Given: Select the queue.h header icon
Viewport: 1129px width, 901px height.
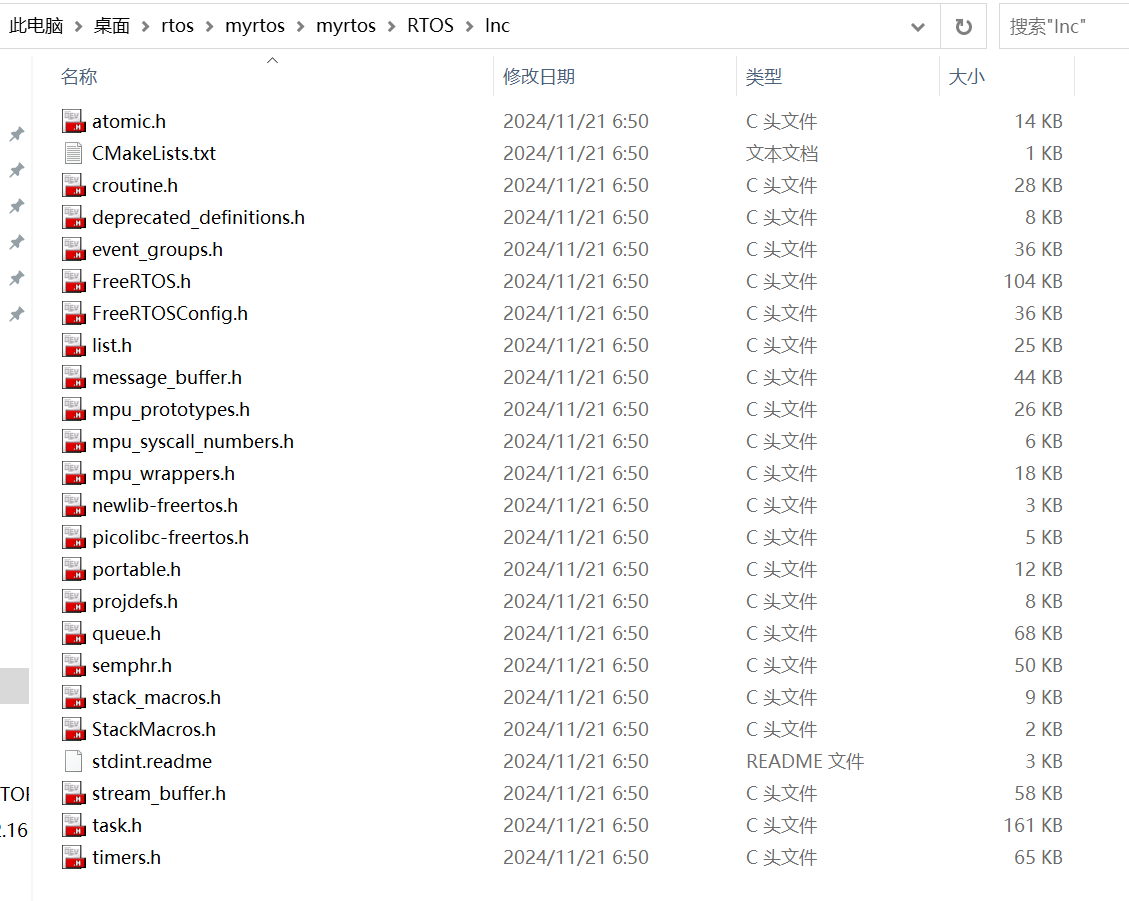Looking at the screenshot, I should point(73,633).
